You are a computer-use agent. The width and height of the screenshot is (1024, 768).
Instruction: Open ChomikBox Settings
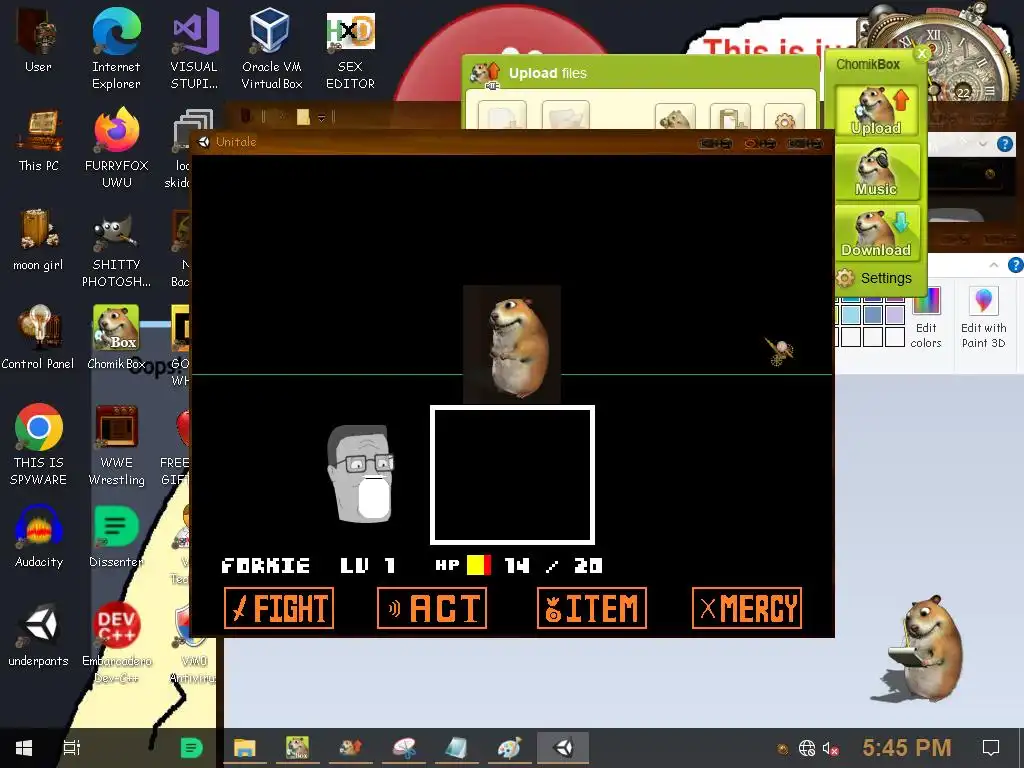(875, 278)
